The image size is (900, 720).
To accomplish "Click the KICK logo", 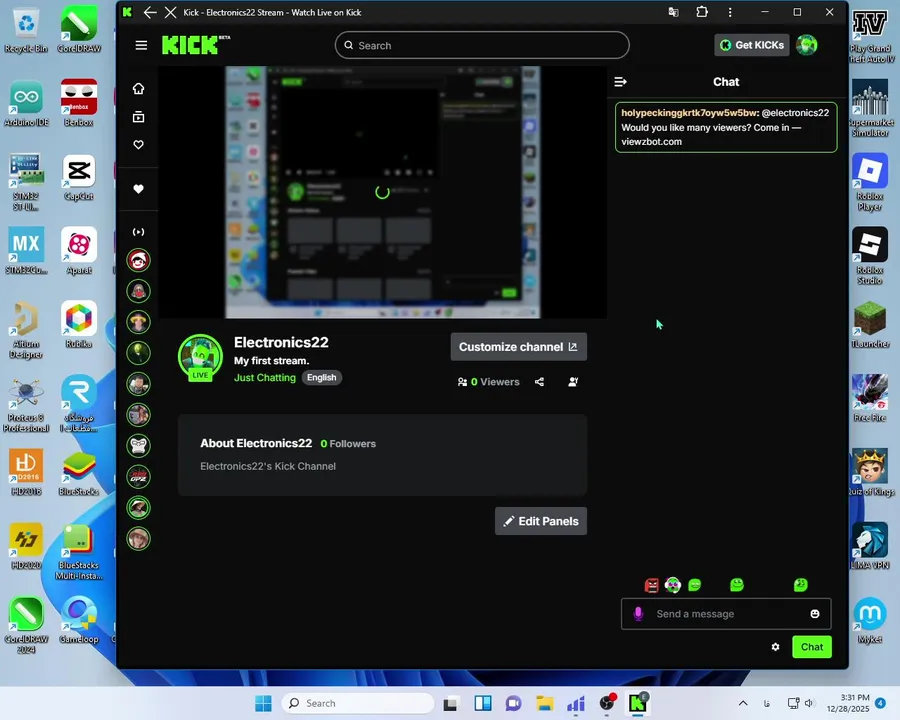I will tap(195, 45).
